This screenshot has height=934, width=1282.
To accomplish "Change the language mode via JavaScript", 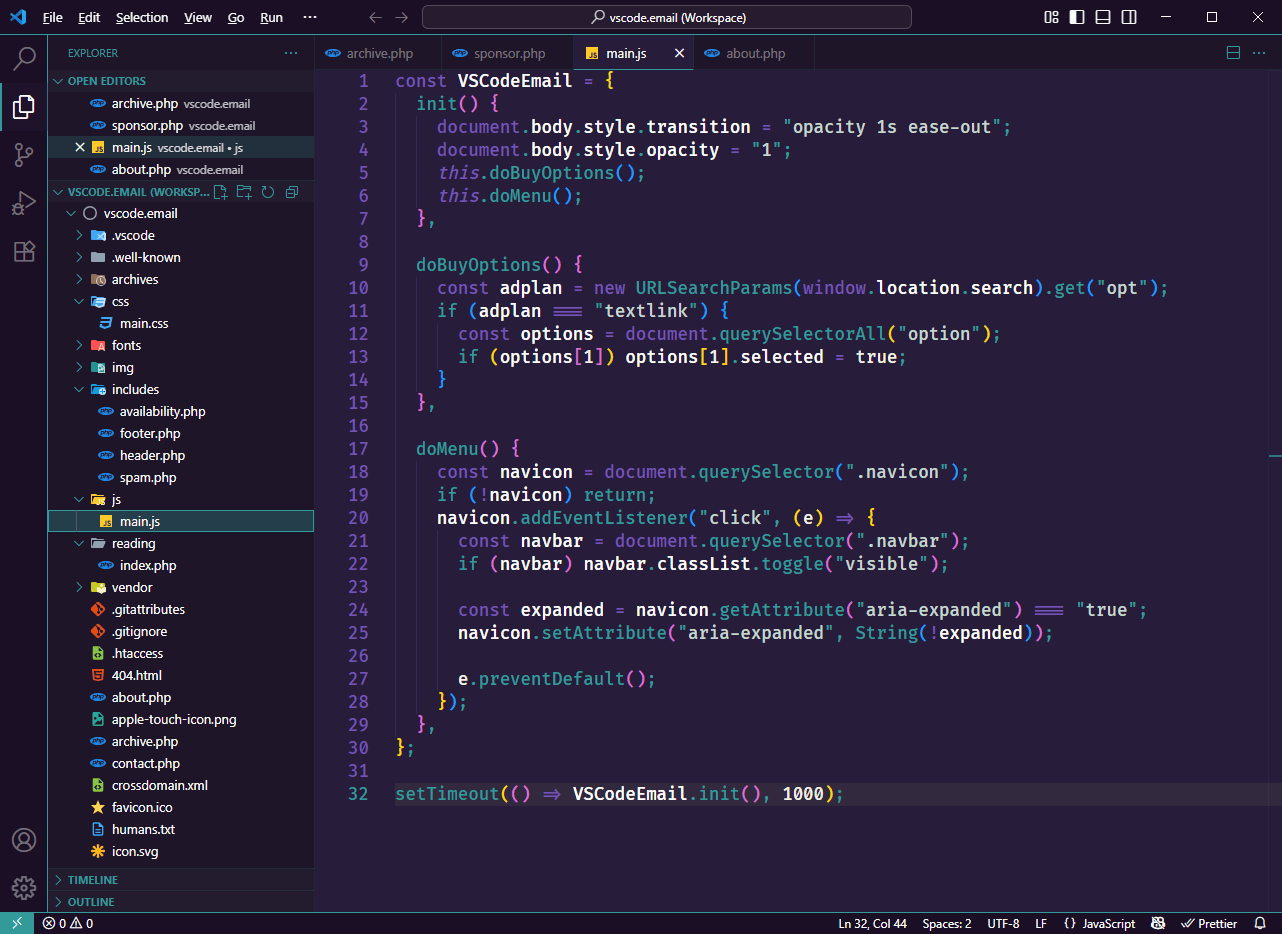I will pos(1100,923).
